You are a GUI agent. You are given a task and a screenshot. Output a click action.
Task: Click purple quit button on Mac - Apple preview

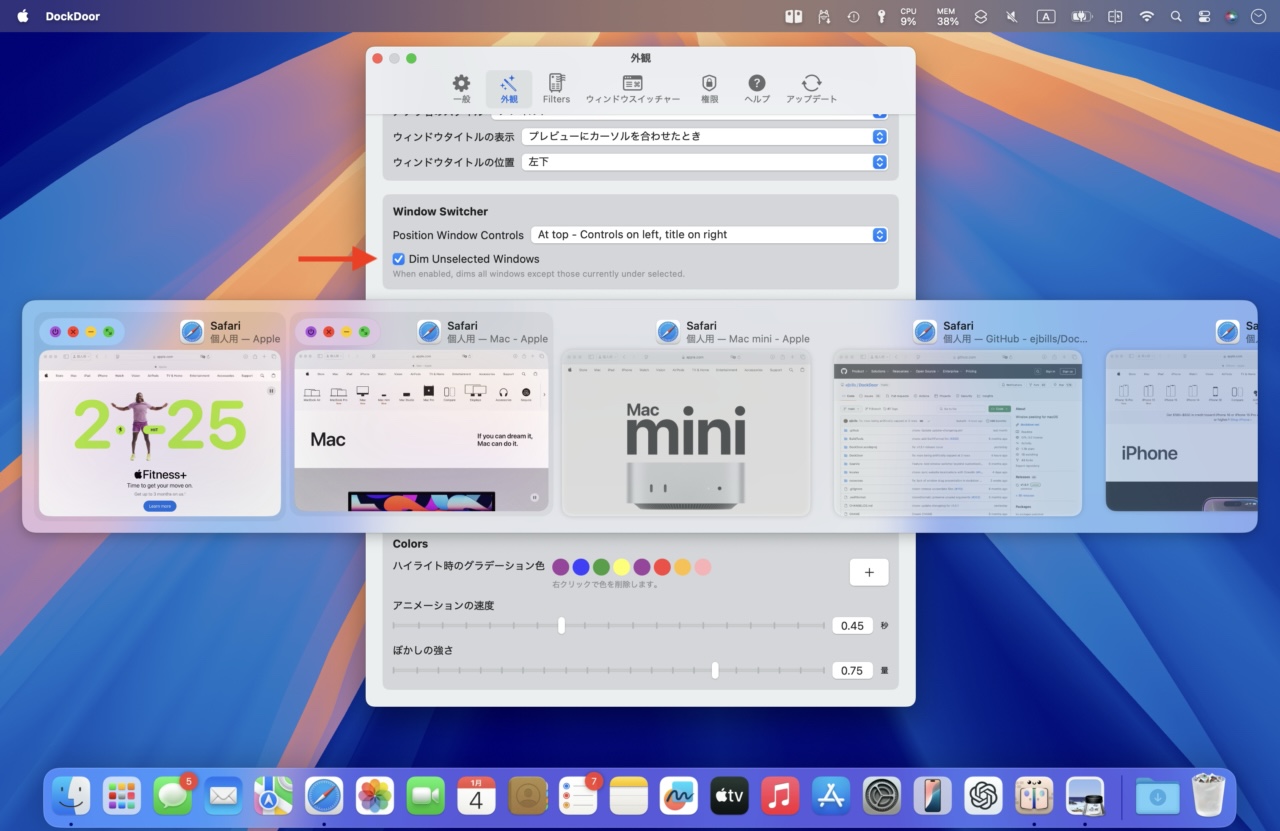tap(311, 332)
